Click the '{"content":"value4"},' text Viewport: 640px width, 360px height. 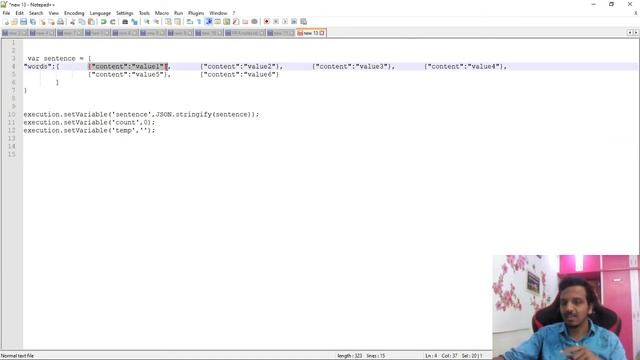click(x=466, y=67)
